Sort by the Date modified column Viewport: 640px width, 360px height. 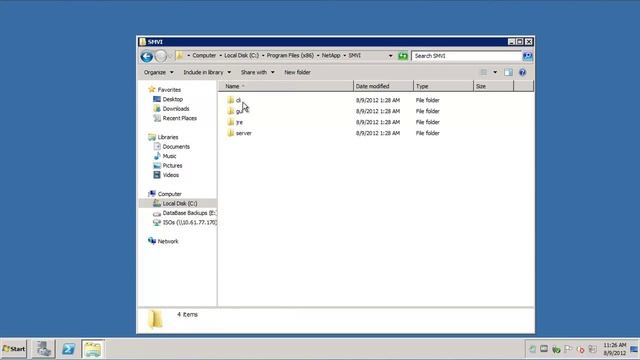point(383,86)
